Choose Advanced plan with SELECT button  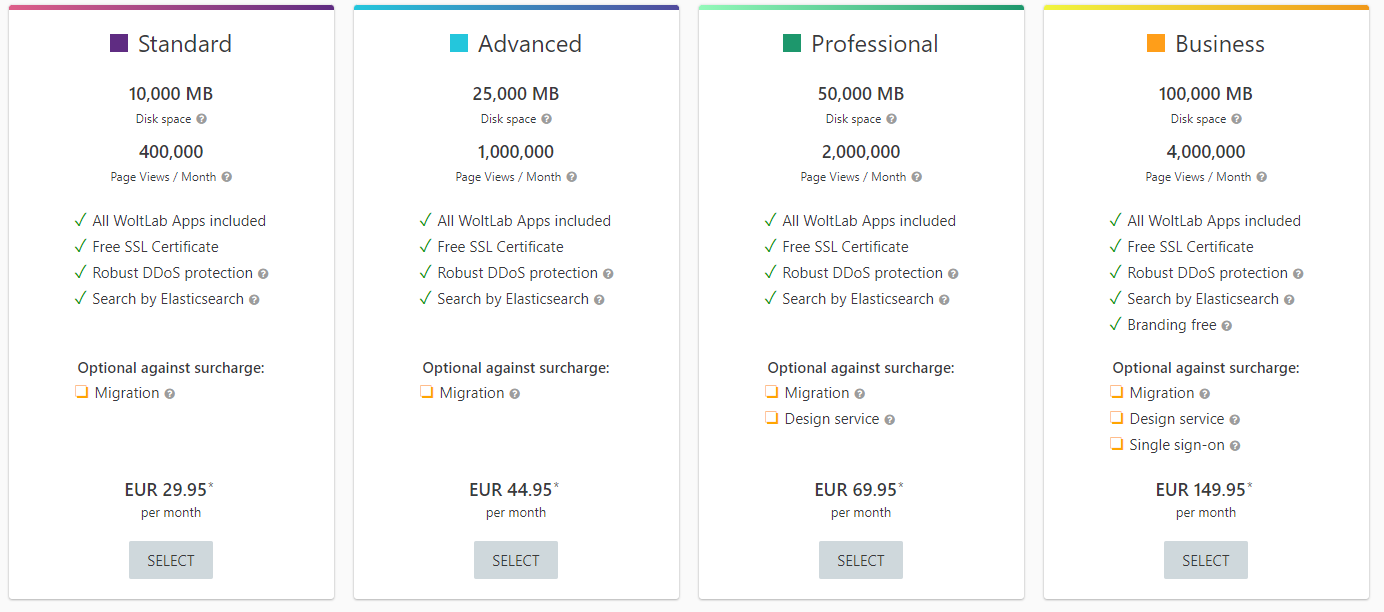[x=516, y=560]
